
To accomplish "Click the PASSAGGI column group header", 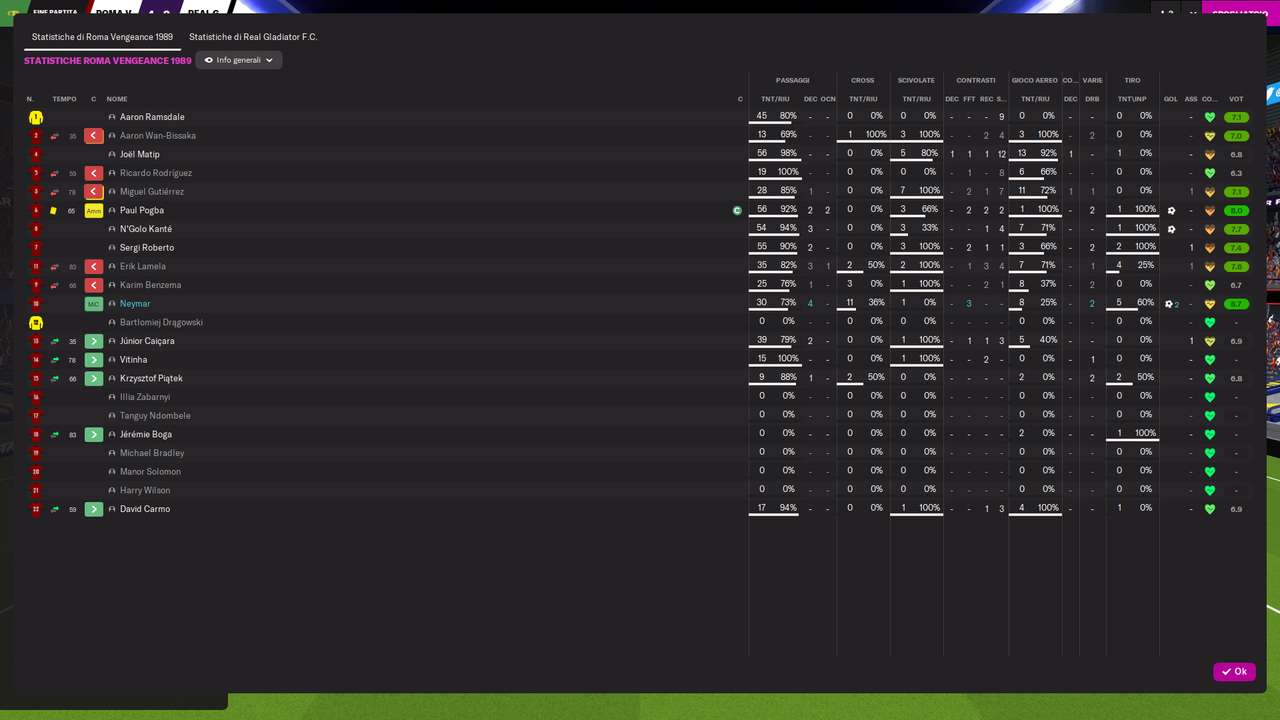I will [793, 80].
